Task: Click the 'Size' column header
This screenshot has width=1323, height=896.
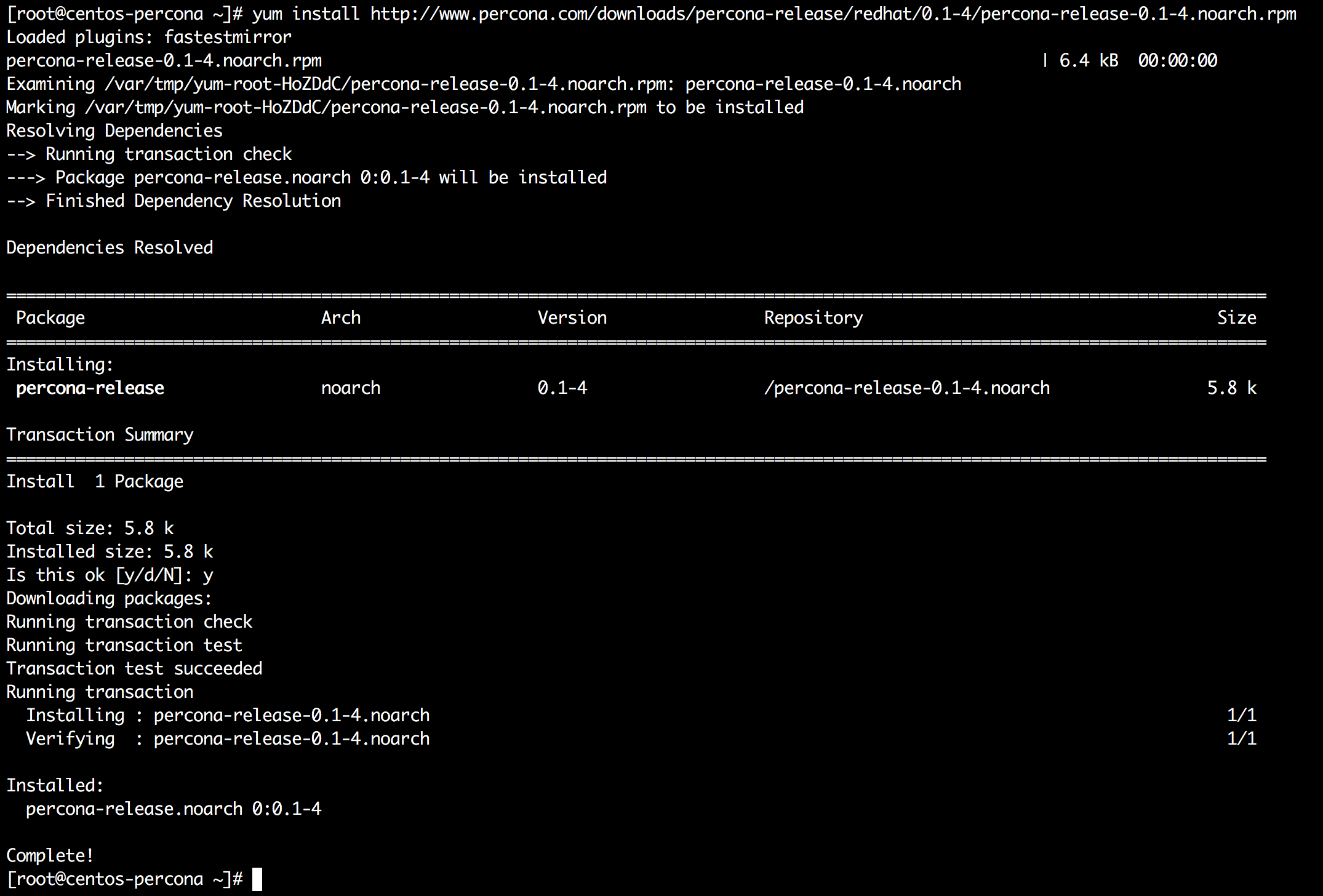Action: coord(1237,318)
